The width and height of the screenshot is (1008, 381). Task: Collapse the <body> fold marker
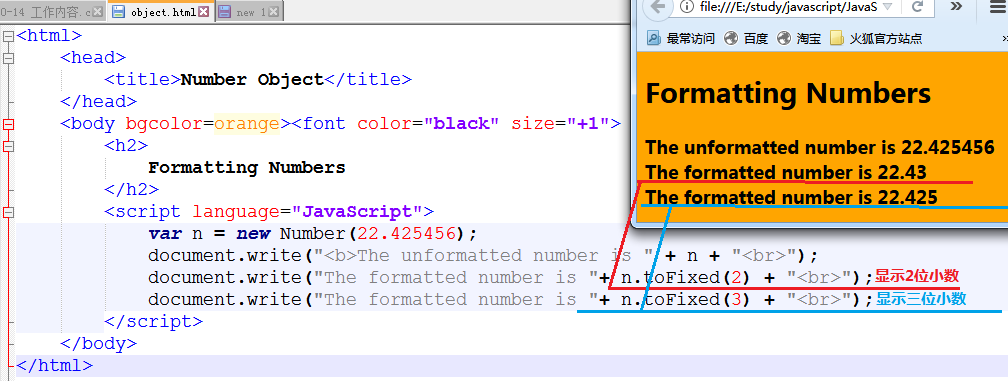coord(8,124)
